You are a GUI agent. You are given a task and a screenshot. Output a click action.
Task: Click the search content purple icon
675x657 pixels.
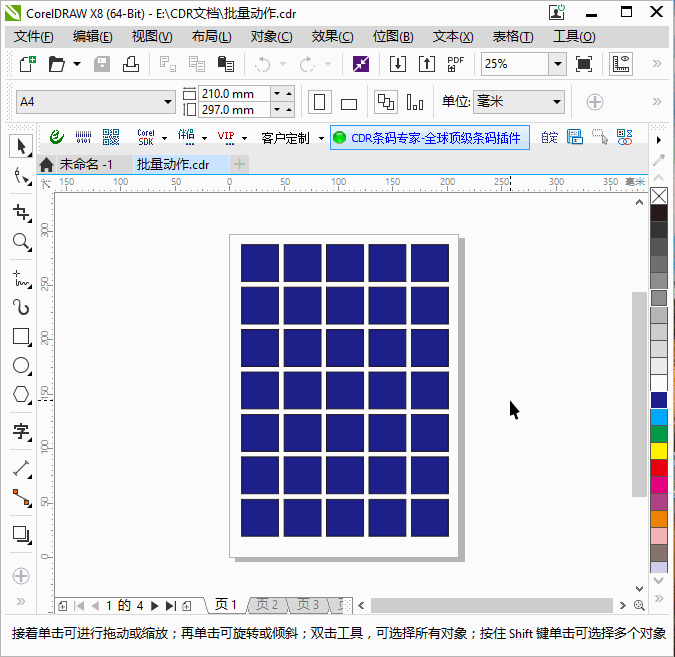(361, 64)
